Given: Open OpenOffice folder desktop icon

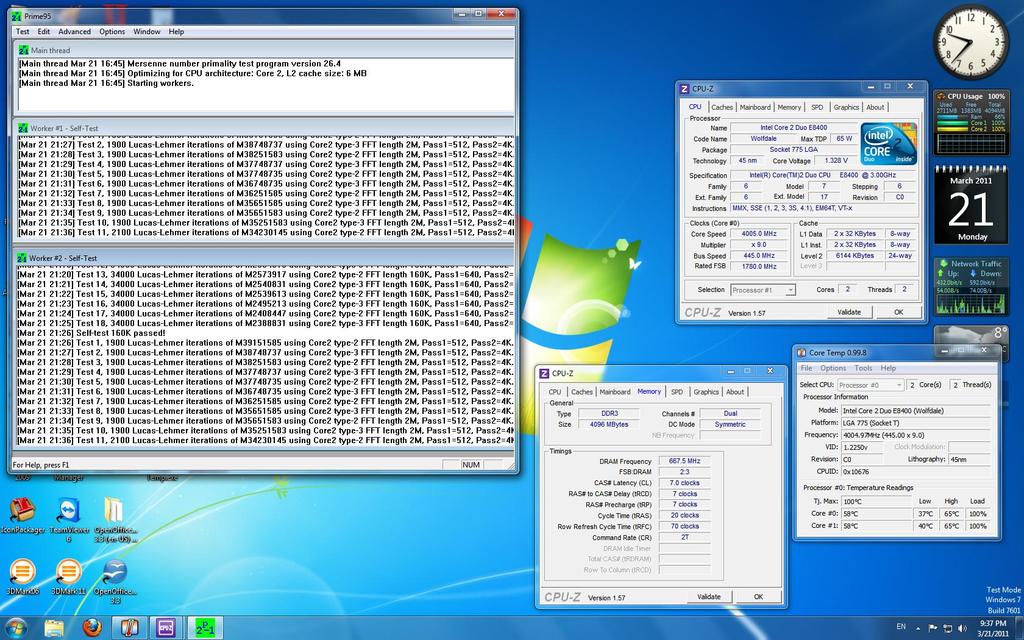Looking at the screenshot, I should pos(115,519).
